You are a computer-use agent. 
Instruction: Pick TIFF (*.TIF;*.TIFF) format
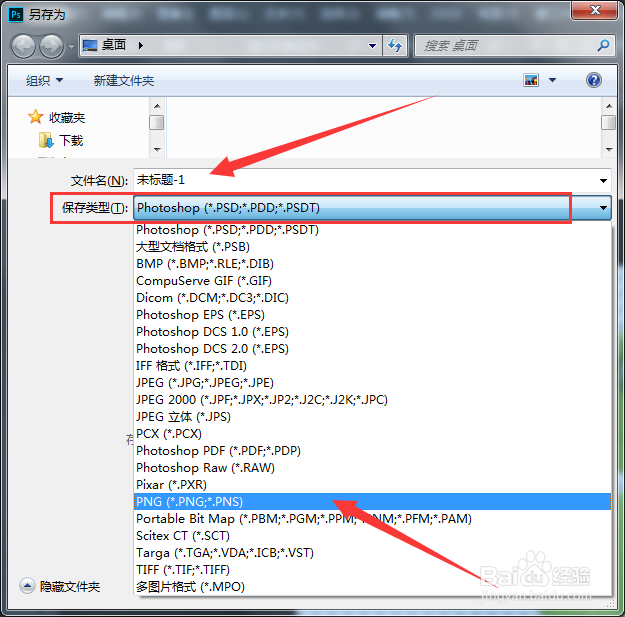pos(372,570)
